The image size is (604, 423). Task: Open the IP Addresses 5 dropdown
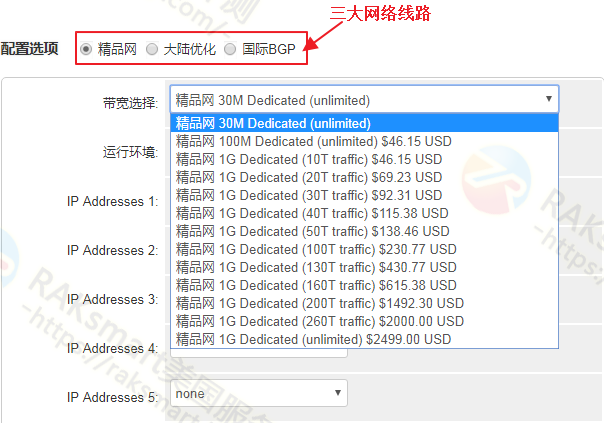[x=259, y=393]
